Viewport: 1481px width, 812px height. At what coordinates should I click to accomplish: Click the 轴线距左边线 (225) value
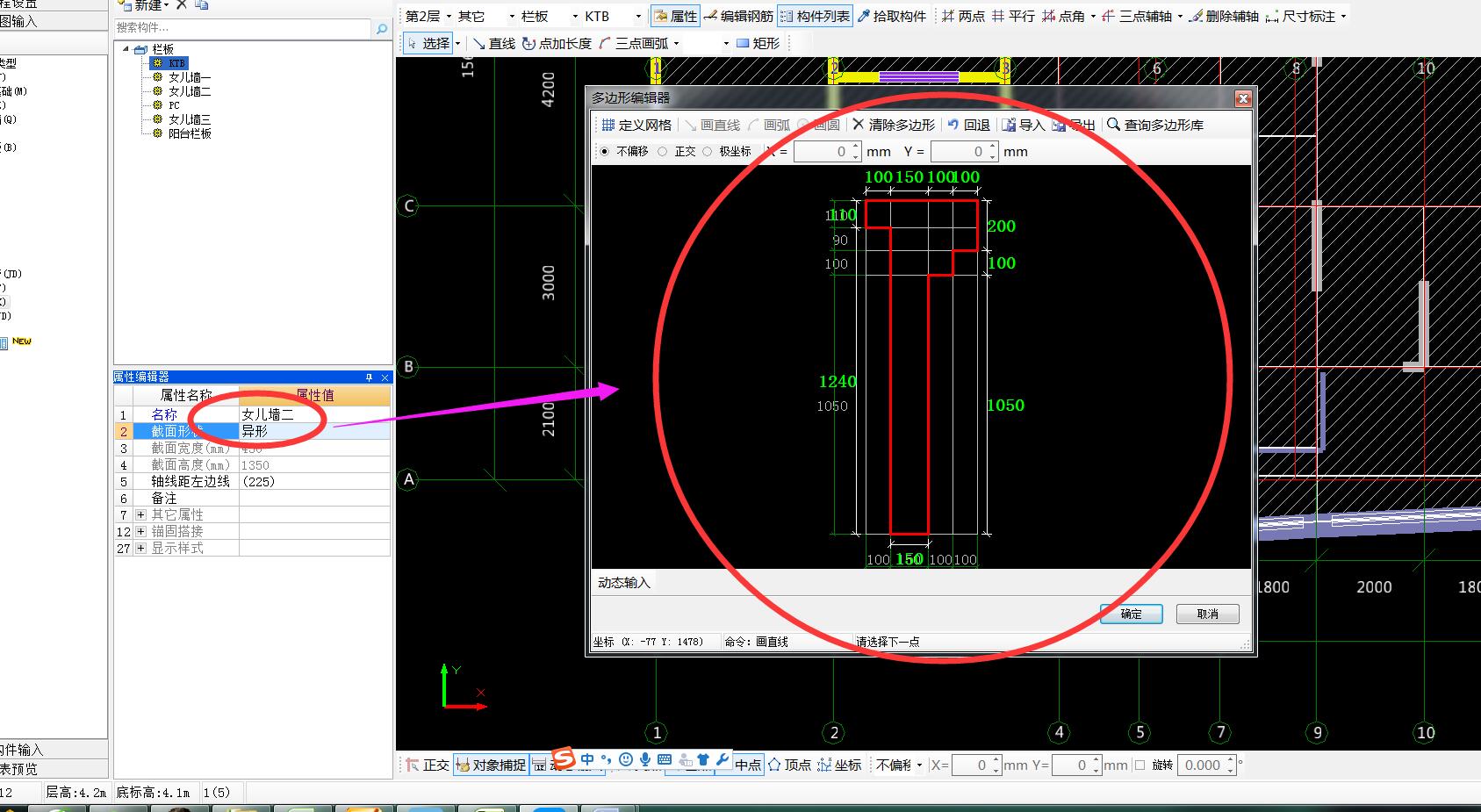point(314,481)
